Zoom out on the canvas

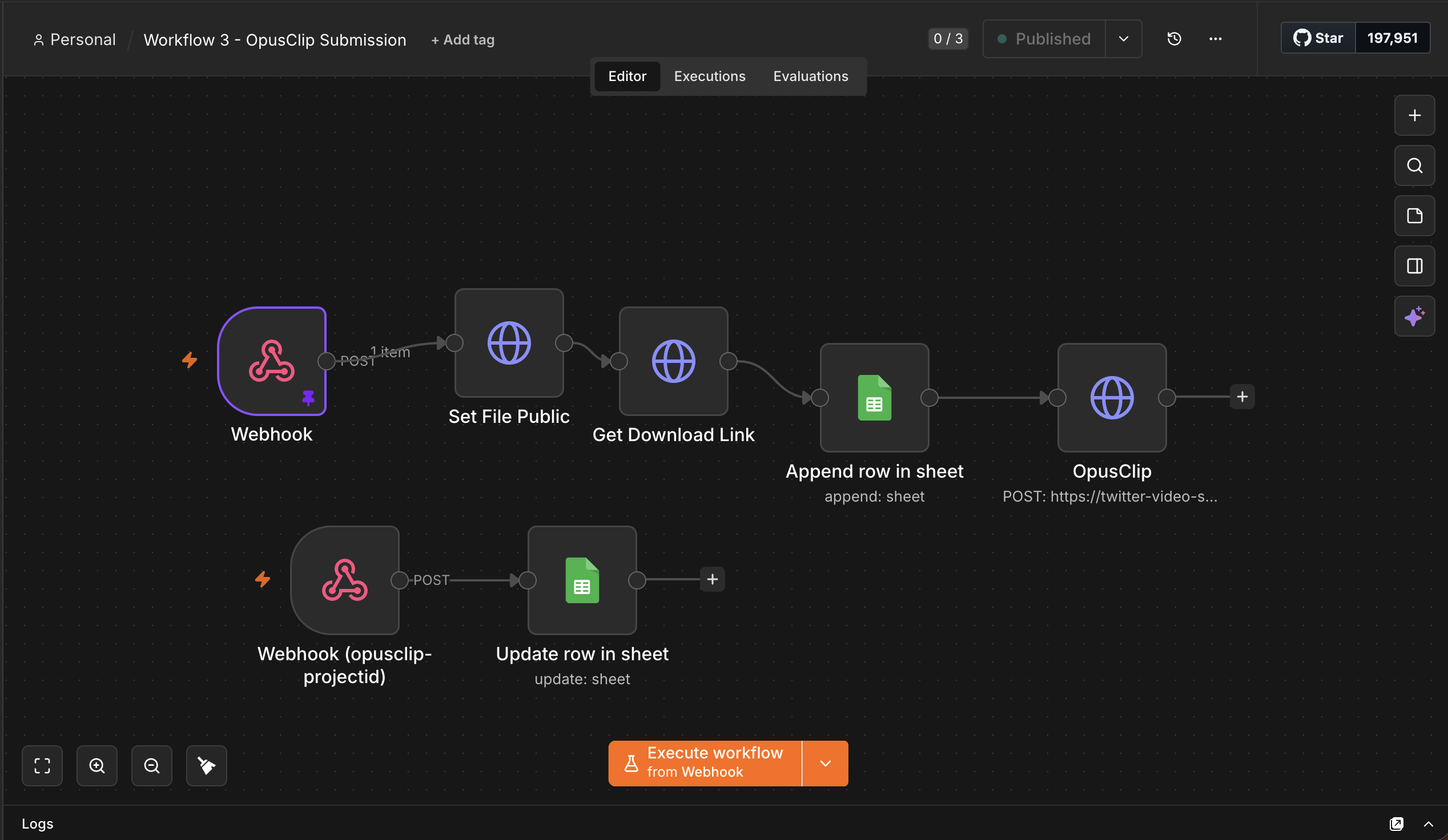pos(152,765)
